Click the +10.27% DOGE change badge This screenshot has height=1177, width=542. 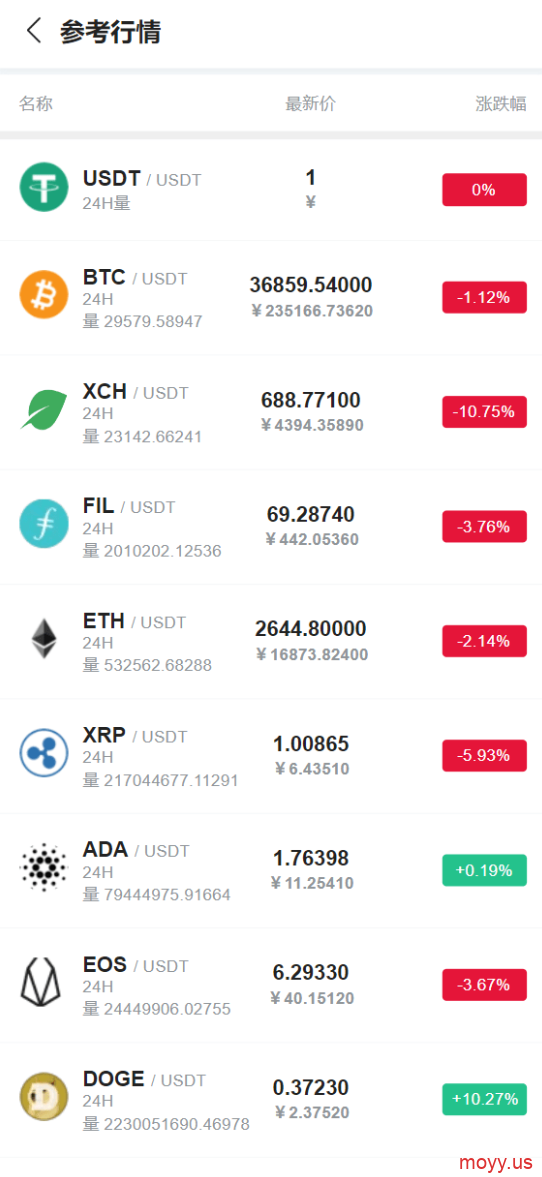click(484, 1099)
